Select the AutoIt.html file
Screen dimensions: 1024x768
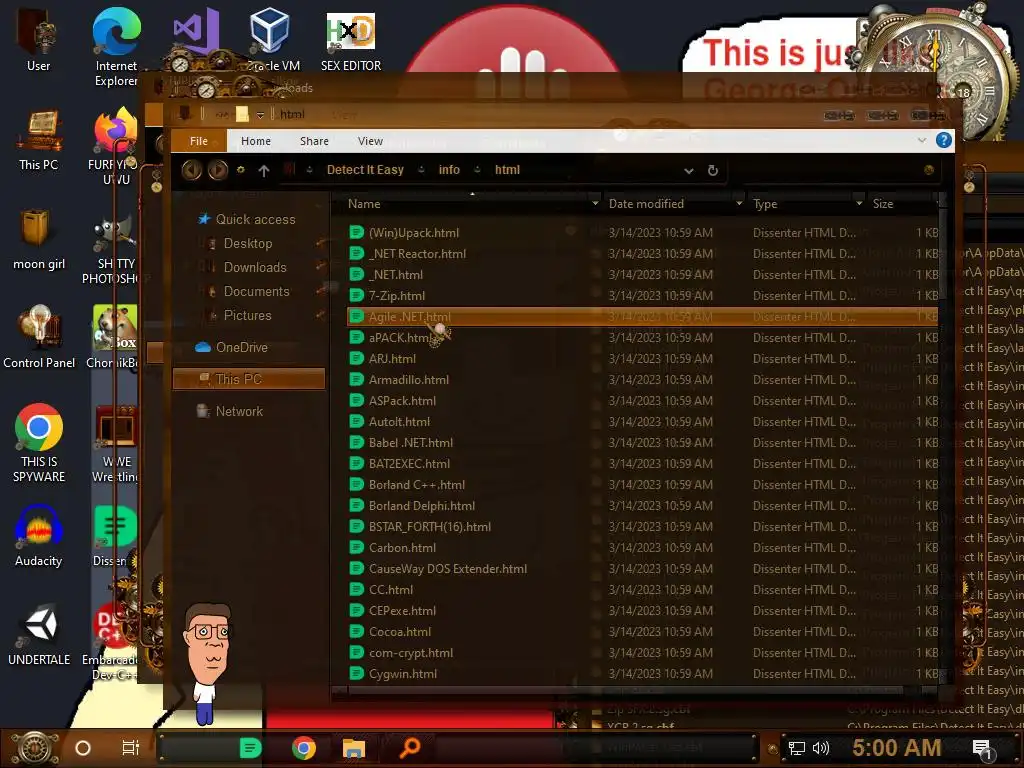[x=643, y=422]
